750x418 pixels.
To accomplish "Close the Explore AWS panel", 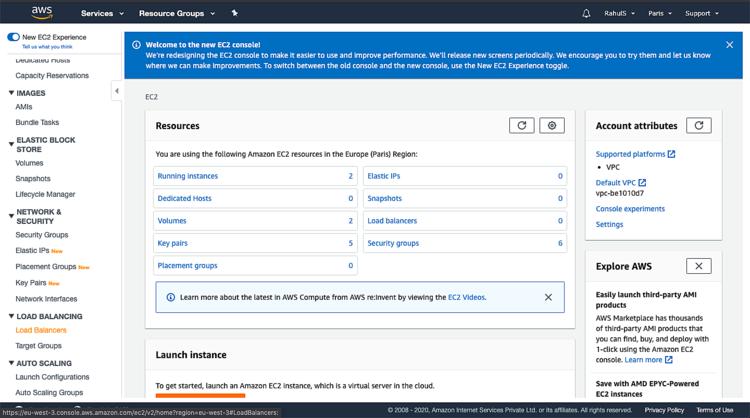I will [x=699, y=266].
